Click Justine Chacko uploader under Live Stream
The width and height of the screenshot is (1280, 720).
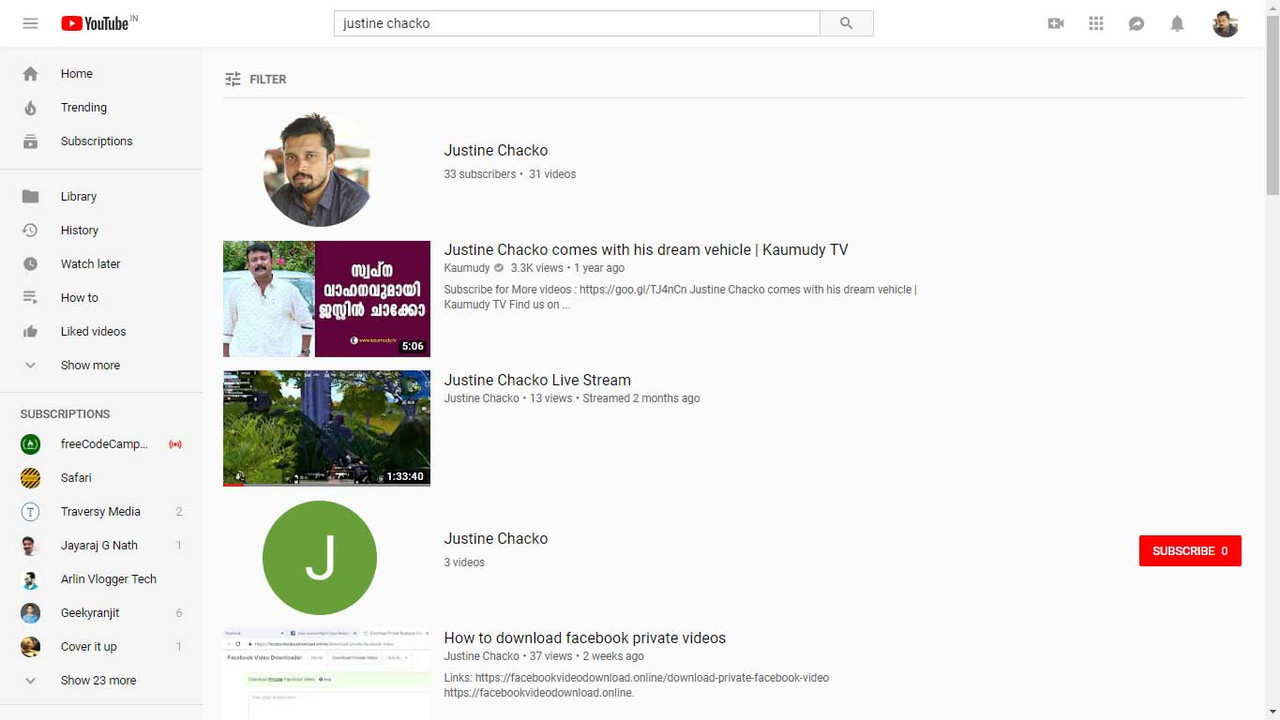pyautogui.click(x=481, y=398)
